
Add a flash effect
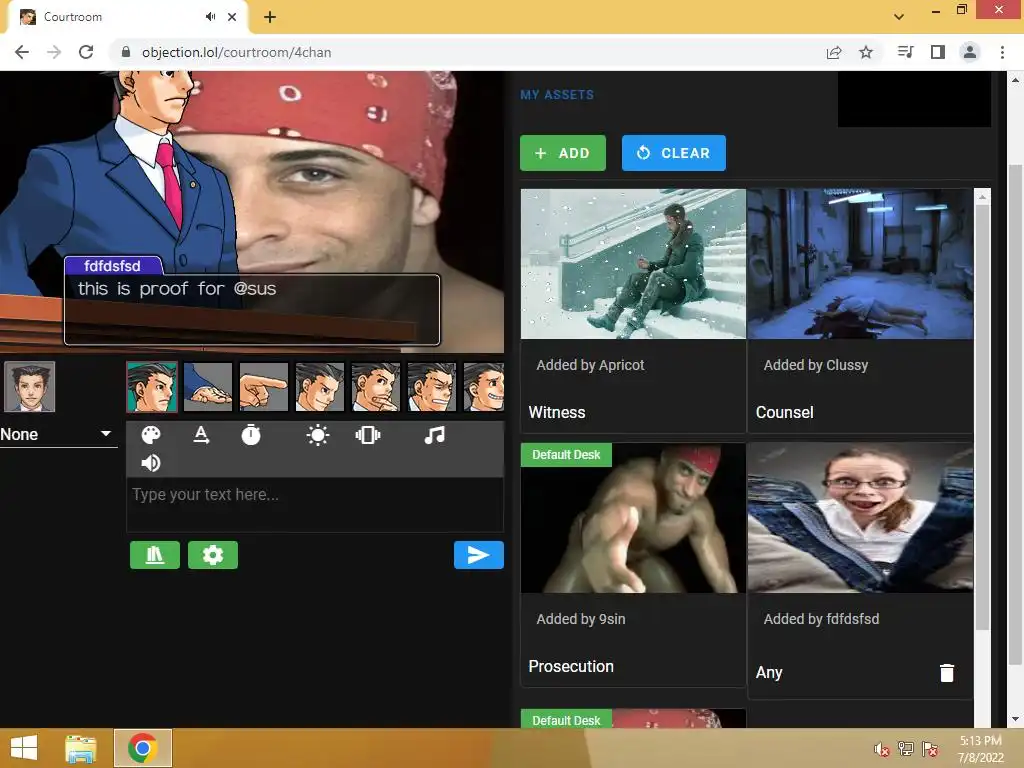(317, 435)
